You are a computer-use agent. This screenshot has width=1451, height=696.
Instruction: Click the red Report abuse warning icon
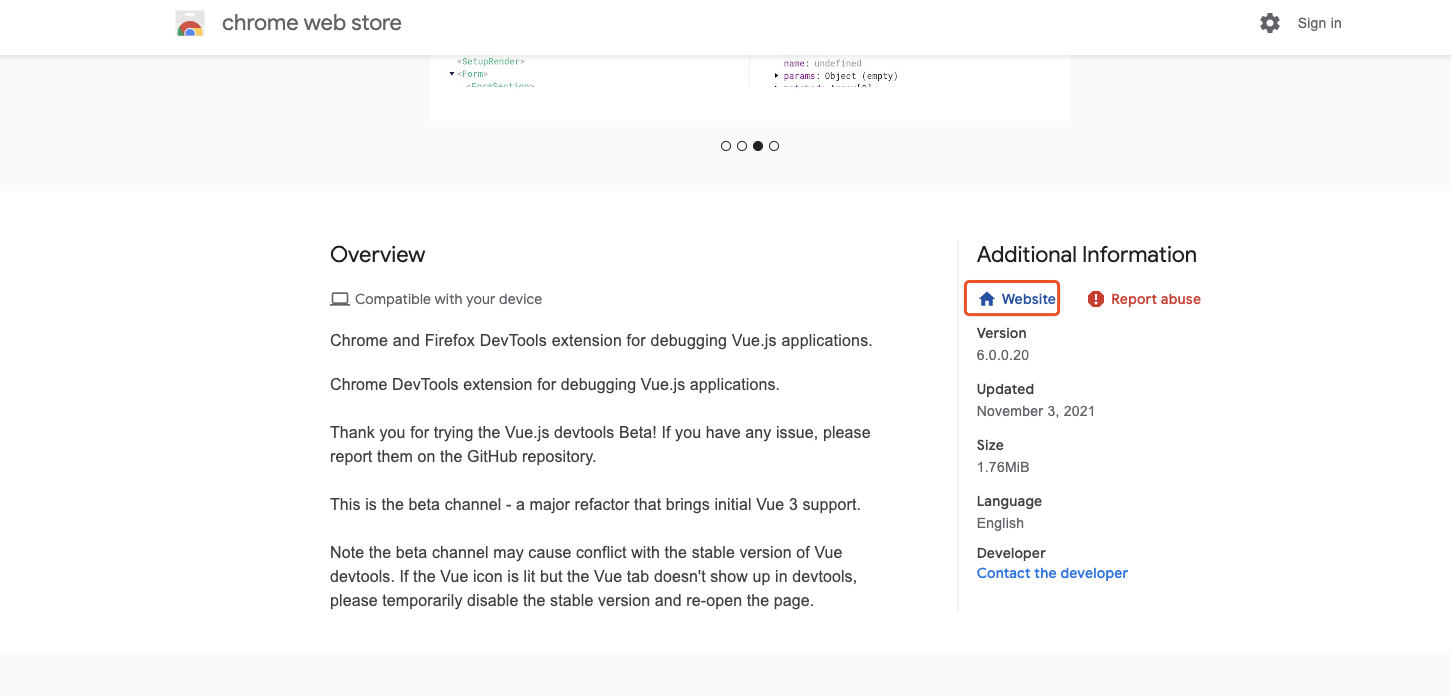click(x=1096, y=299)
